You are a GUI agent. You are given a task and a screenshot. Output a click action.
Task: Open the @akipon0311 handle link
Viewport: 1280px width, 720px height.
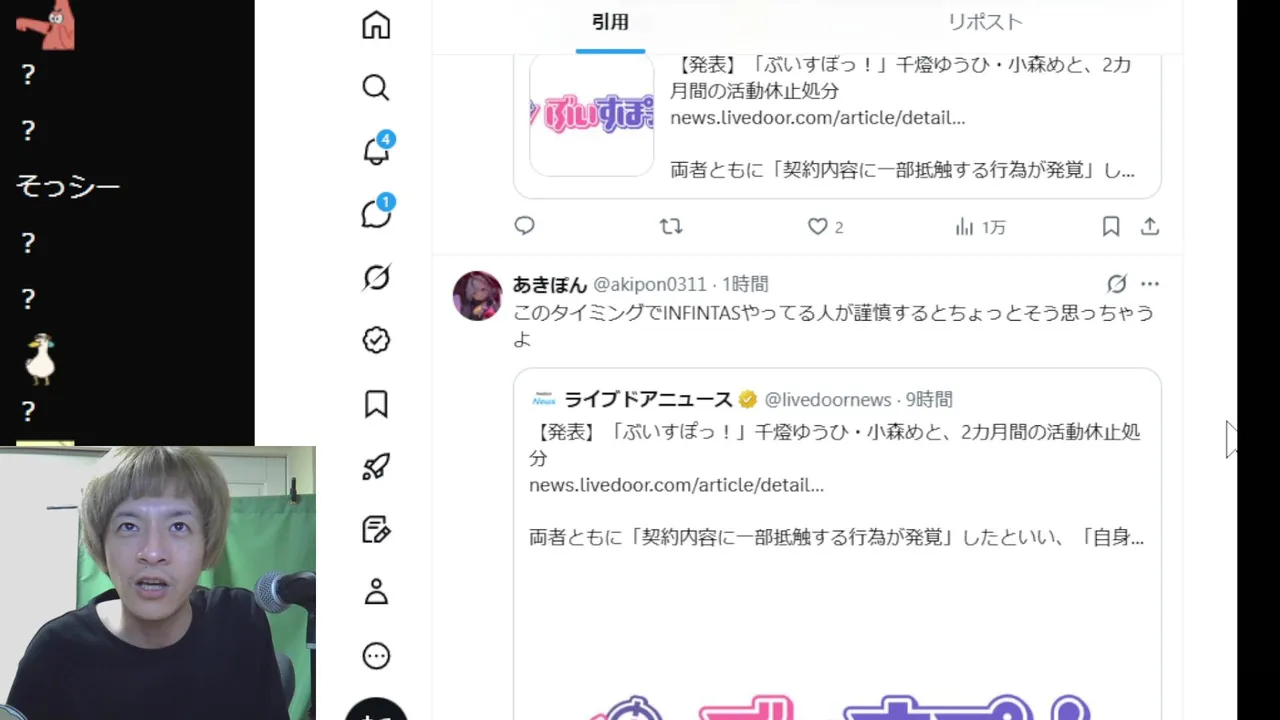coord(650,284)
